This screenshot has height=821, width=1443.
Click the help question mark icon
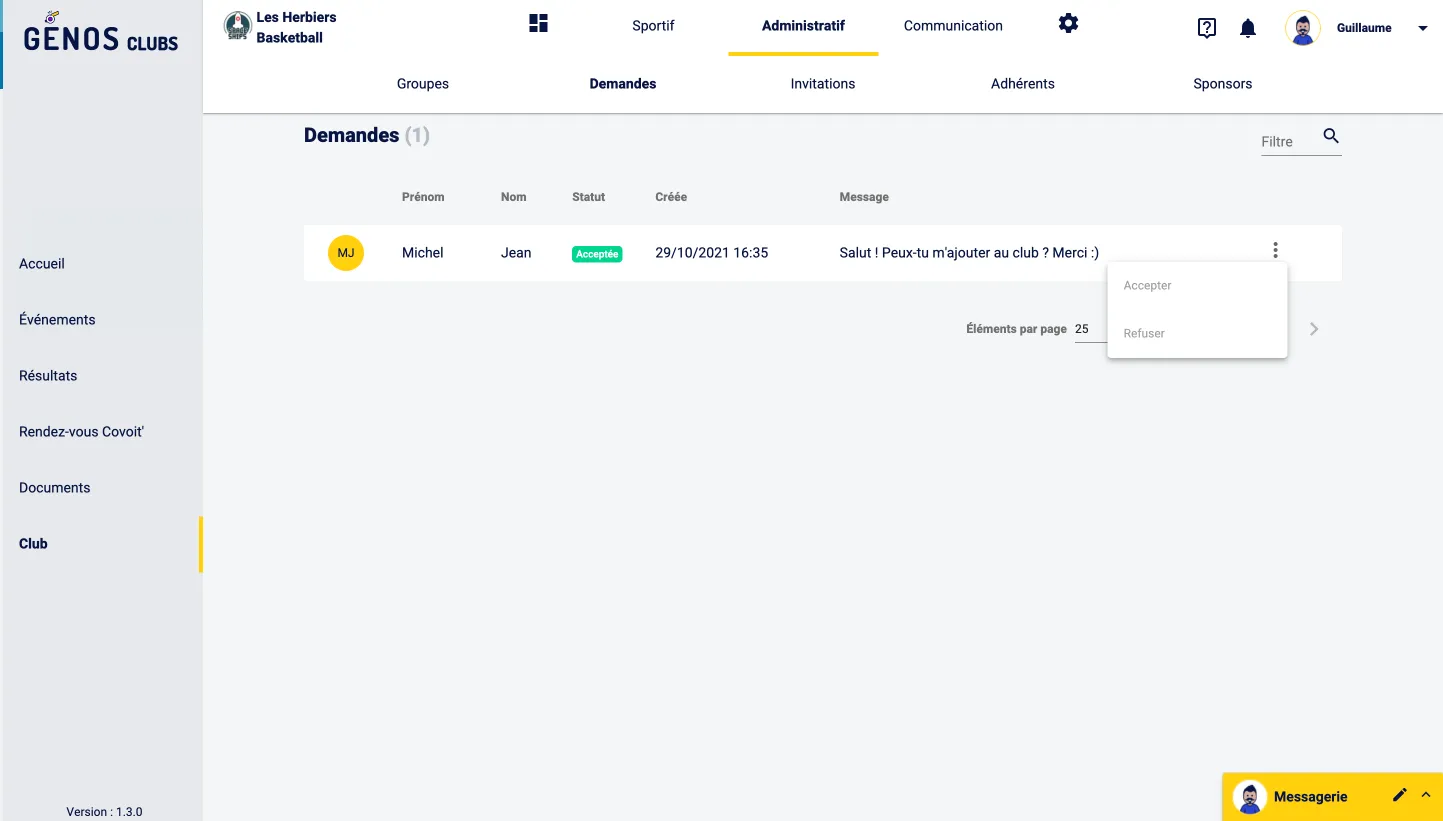pos(1206,28)
